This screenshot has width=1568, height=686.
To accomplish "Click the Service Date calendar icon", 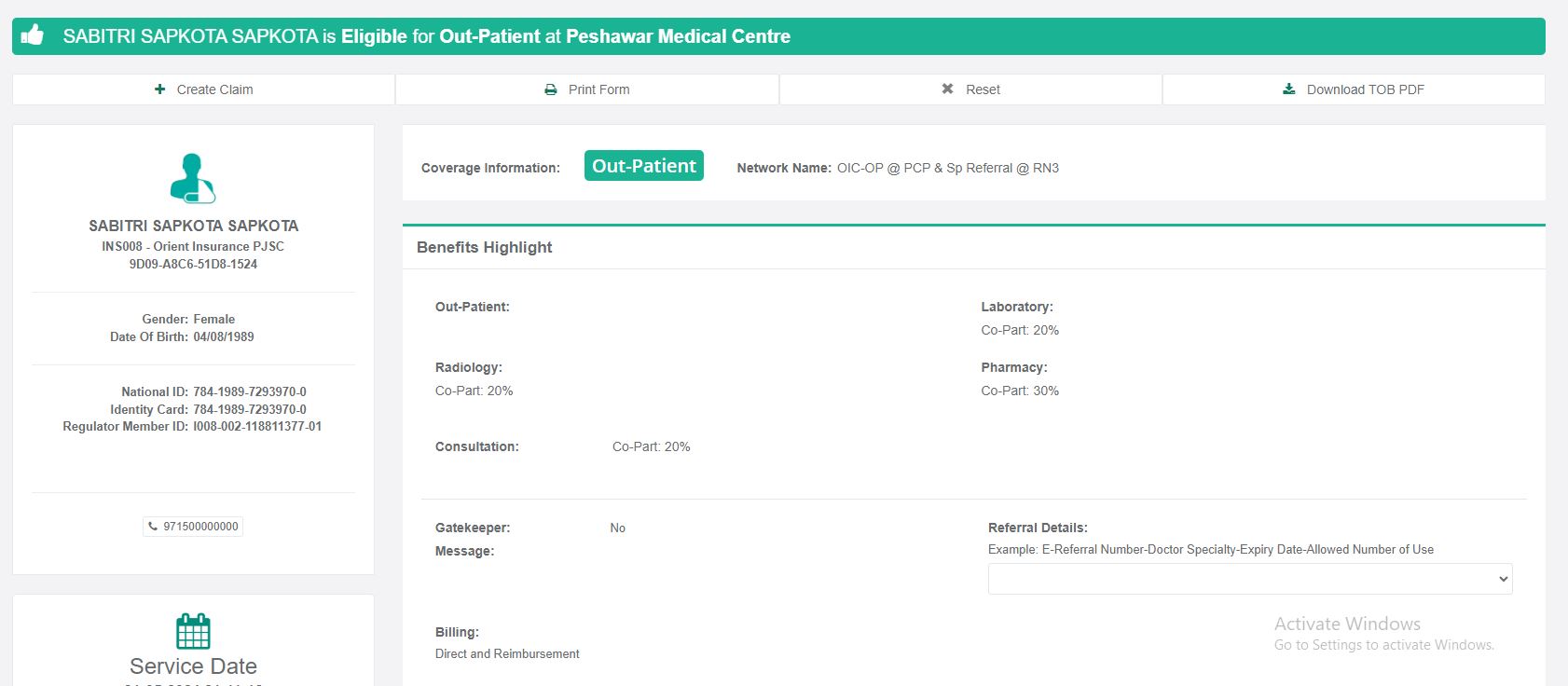I will pyautogui.click(x=193, y=631).
